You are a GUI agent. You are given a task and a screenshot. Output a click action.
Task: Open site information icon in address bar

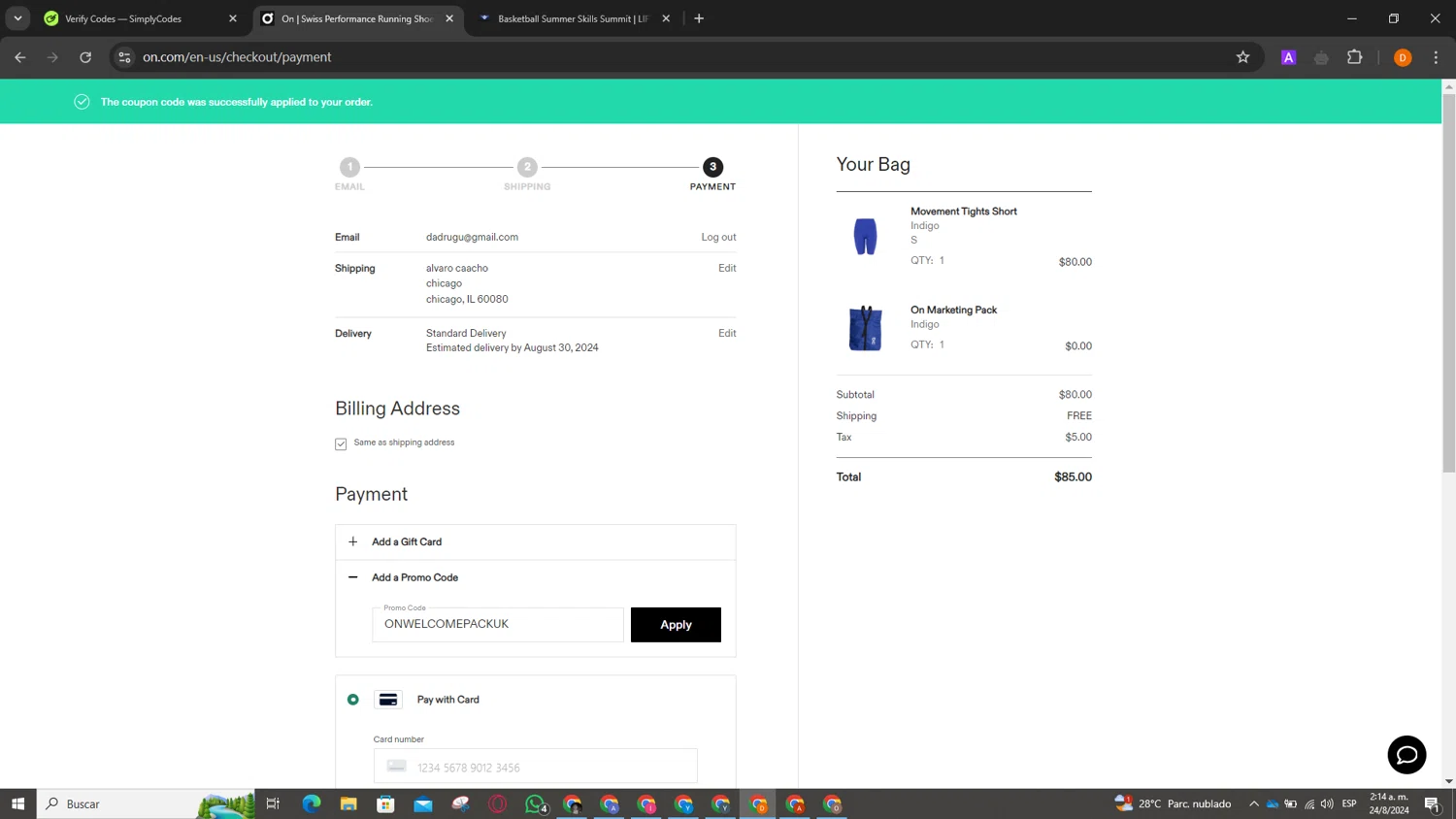[124, 57]
